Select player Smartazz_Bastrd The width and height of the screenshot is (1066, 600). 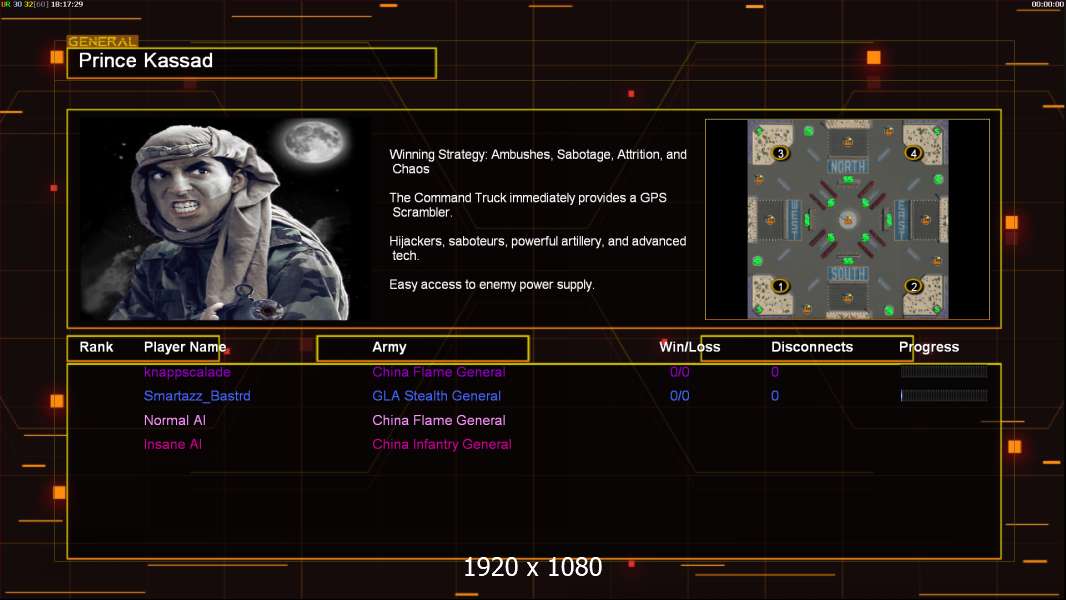[197, 395]
